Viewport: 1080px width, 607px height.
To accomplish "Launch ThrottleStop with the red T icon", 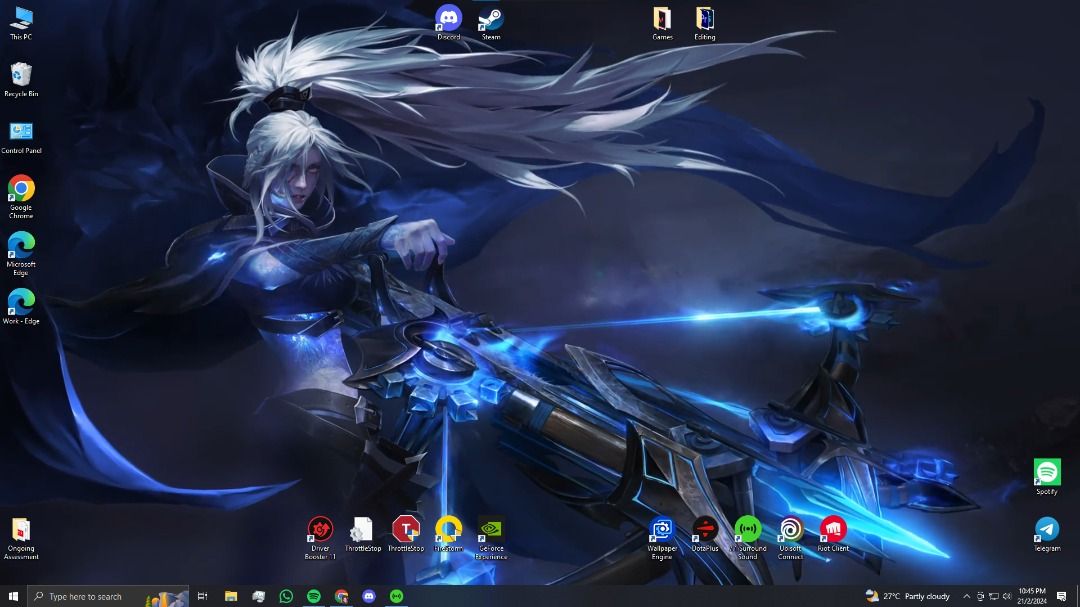I will click(x=406, y=534).
